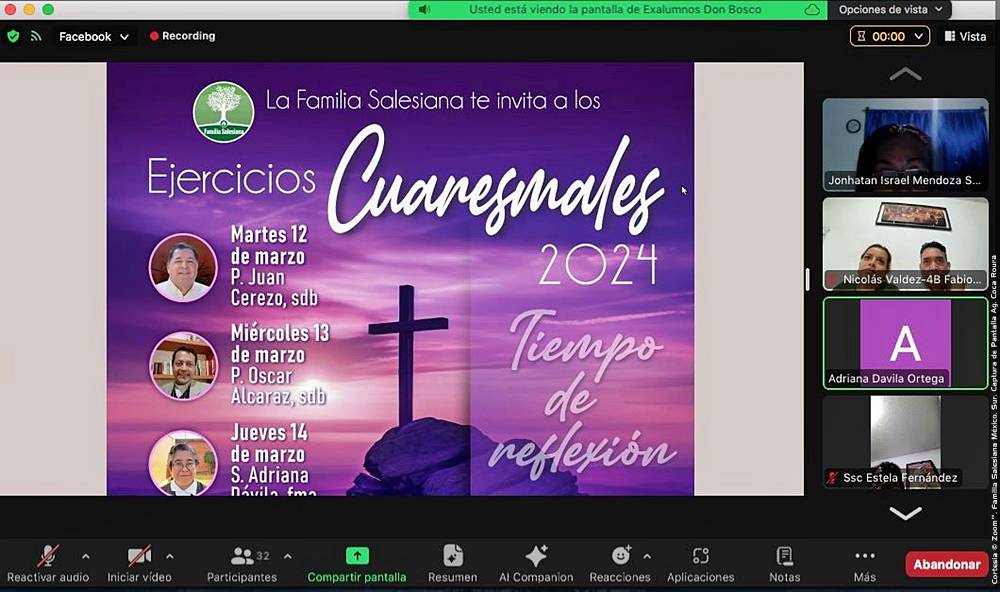
Task: Select Jonhatan Israel Mendoza video tile
Action: [x=905, y=145]
